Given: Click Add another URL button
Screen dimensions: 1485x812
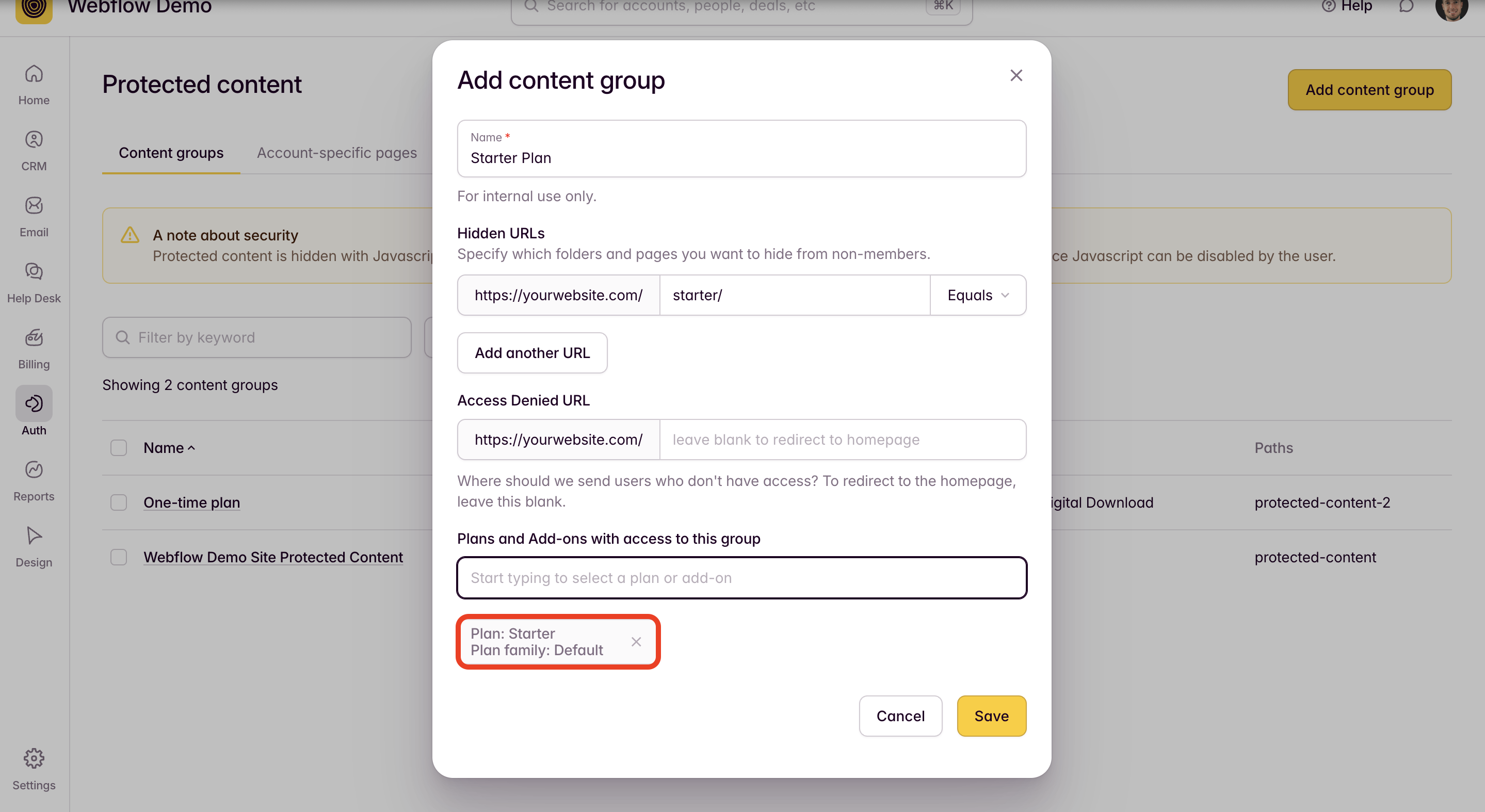Looking at the screenshot, I should pos(531,353).
